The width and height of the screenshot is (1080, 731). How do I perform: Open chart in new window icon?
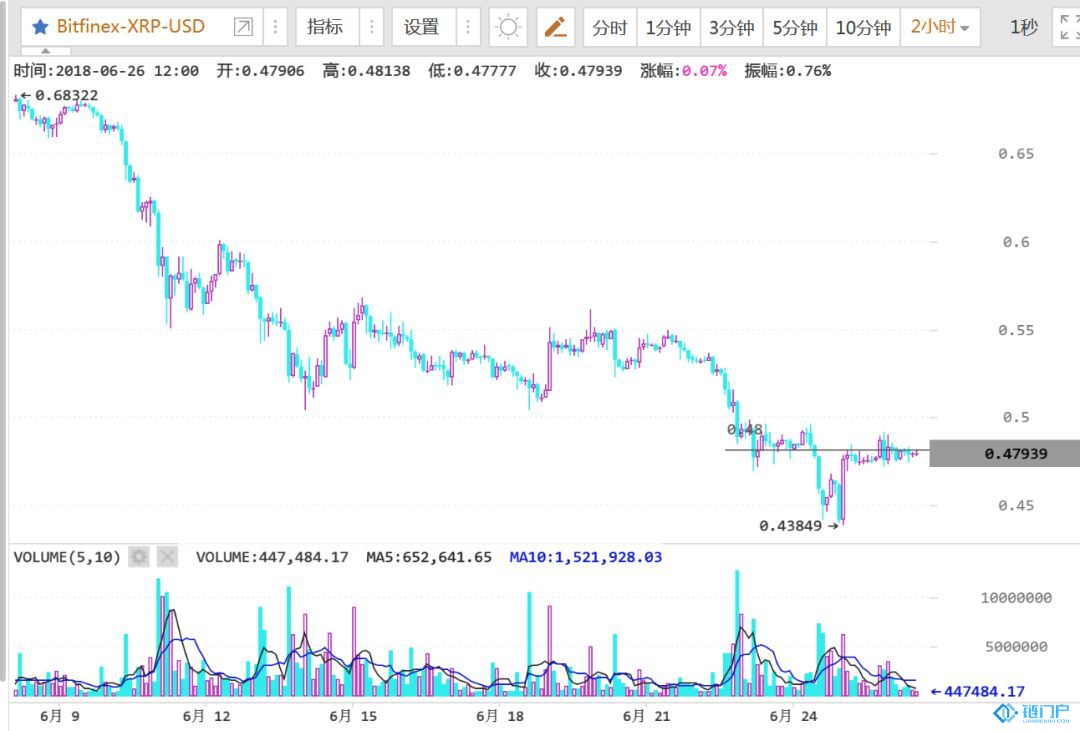243,27
